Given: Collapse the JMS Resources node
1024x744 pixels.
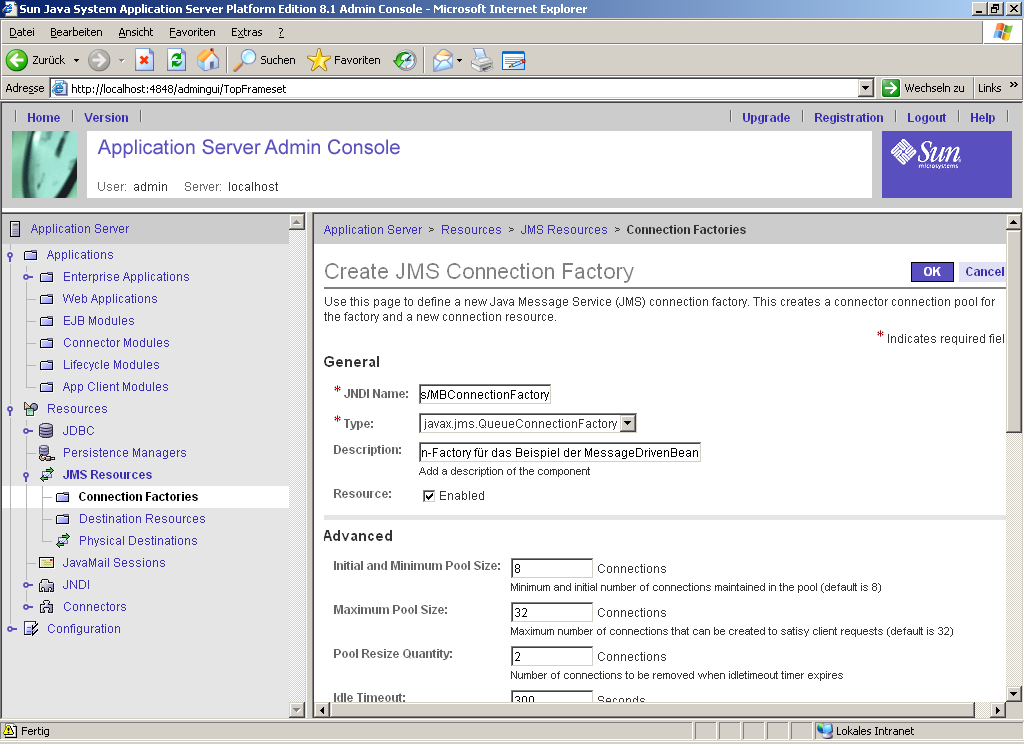Looking at the screenshot, I should pos(26,476).
